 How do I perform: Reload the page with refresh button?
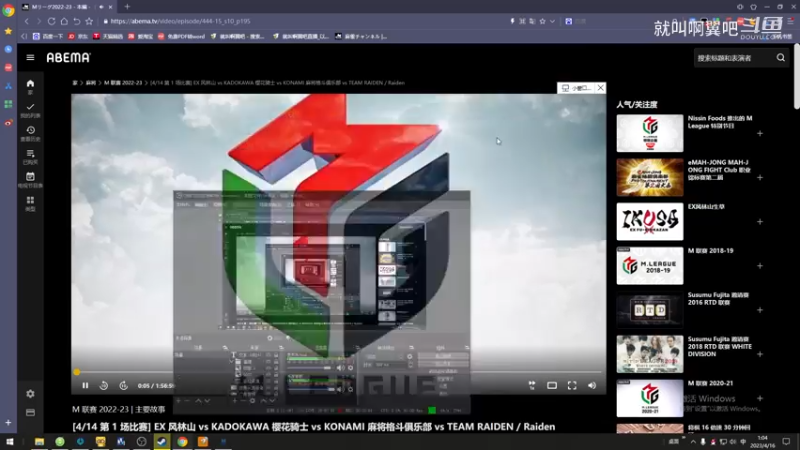click(52, 21)
